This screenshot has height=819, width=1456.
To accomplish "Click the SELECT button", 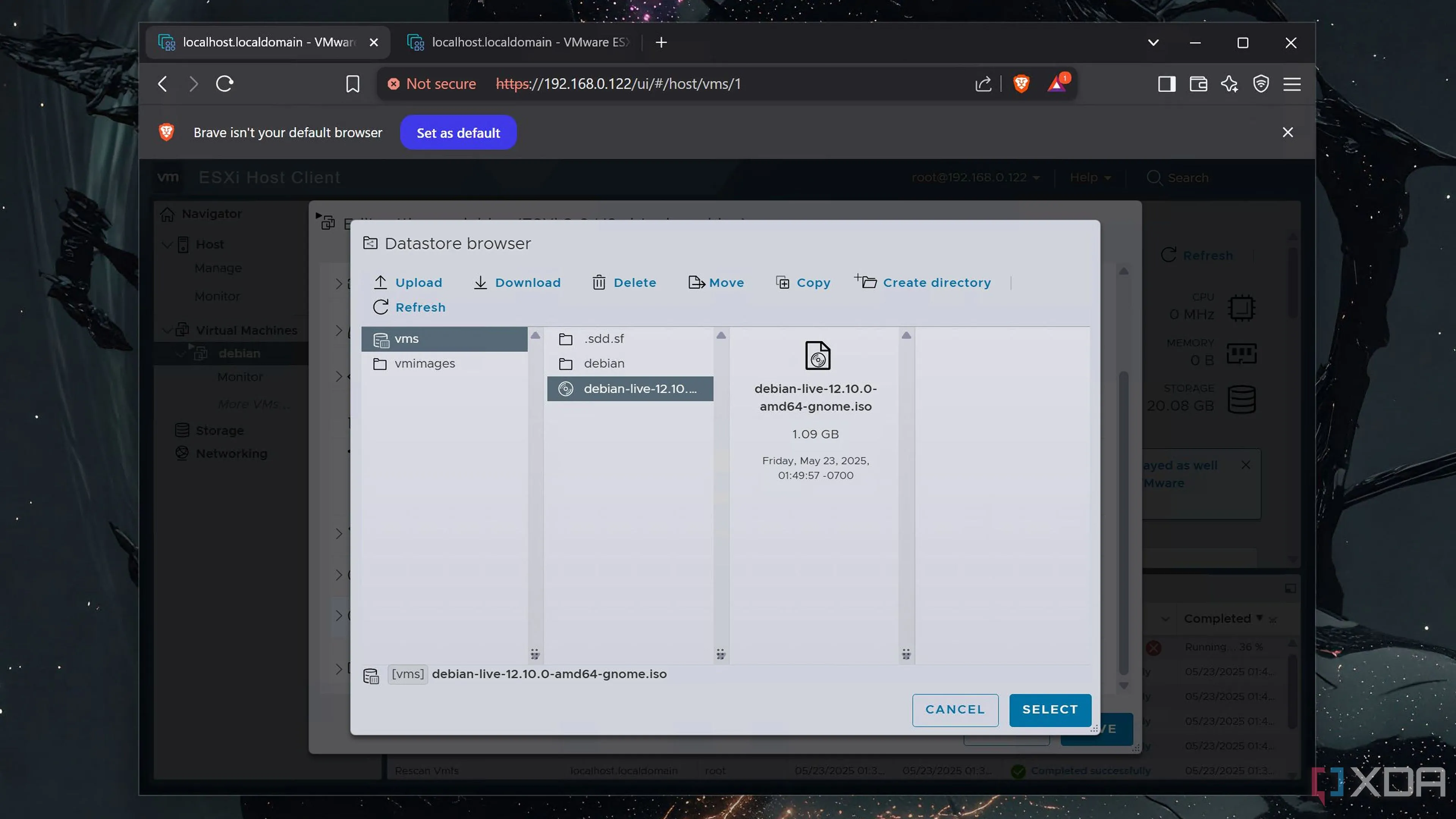I will pyautogui.click(x=1050, y=710).
